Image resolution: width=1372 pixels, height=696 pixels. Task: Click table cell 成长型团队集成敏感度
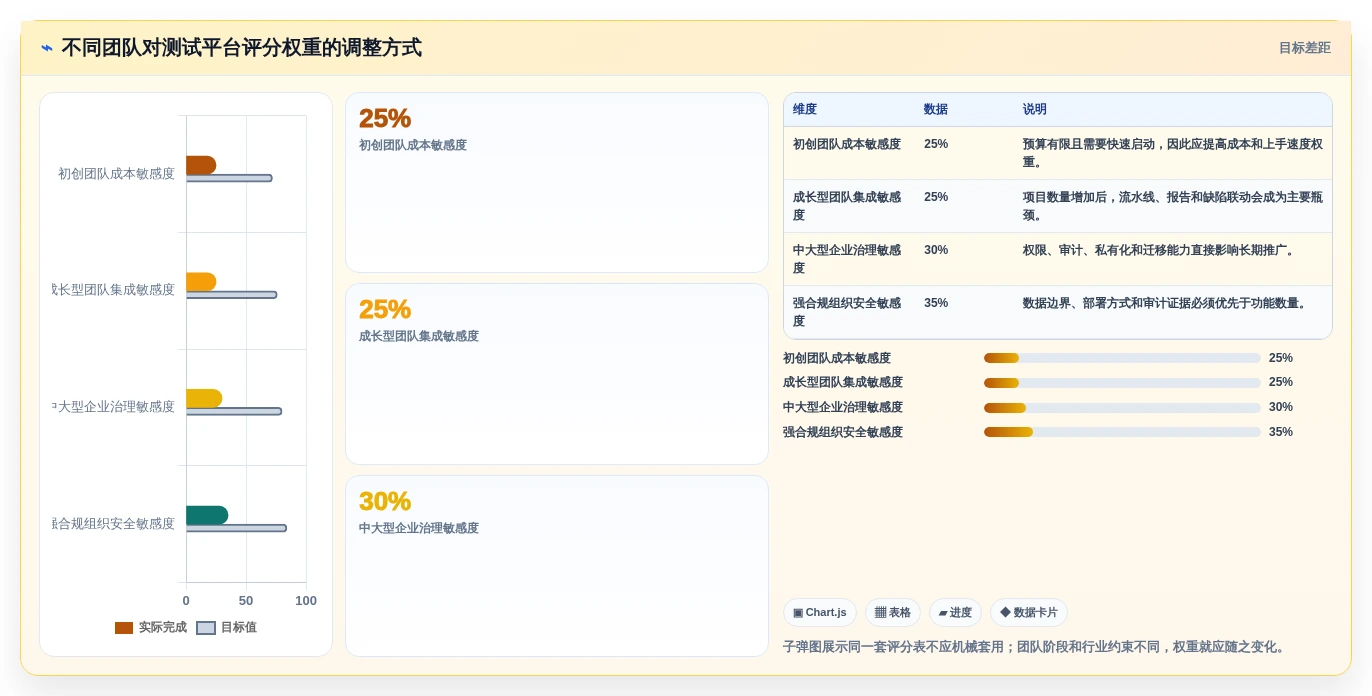click(847, 206)
